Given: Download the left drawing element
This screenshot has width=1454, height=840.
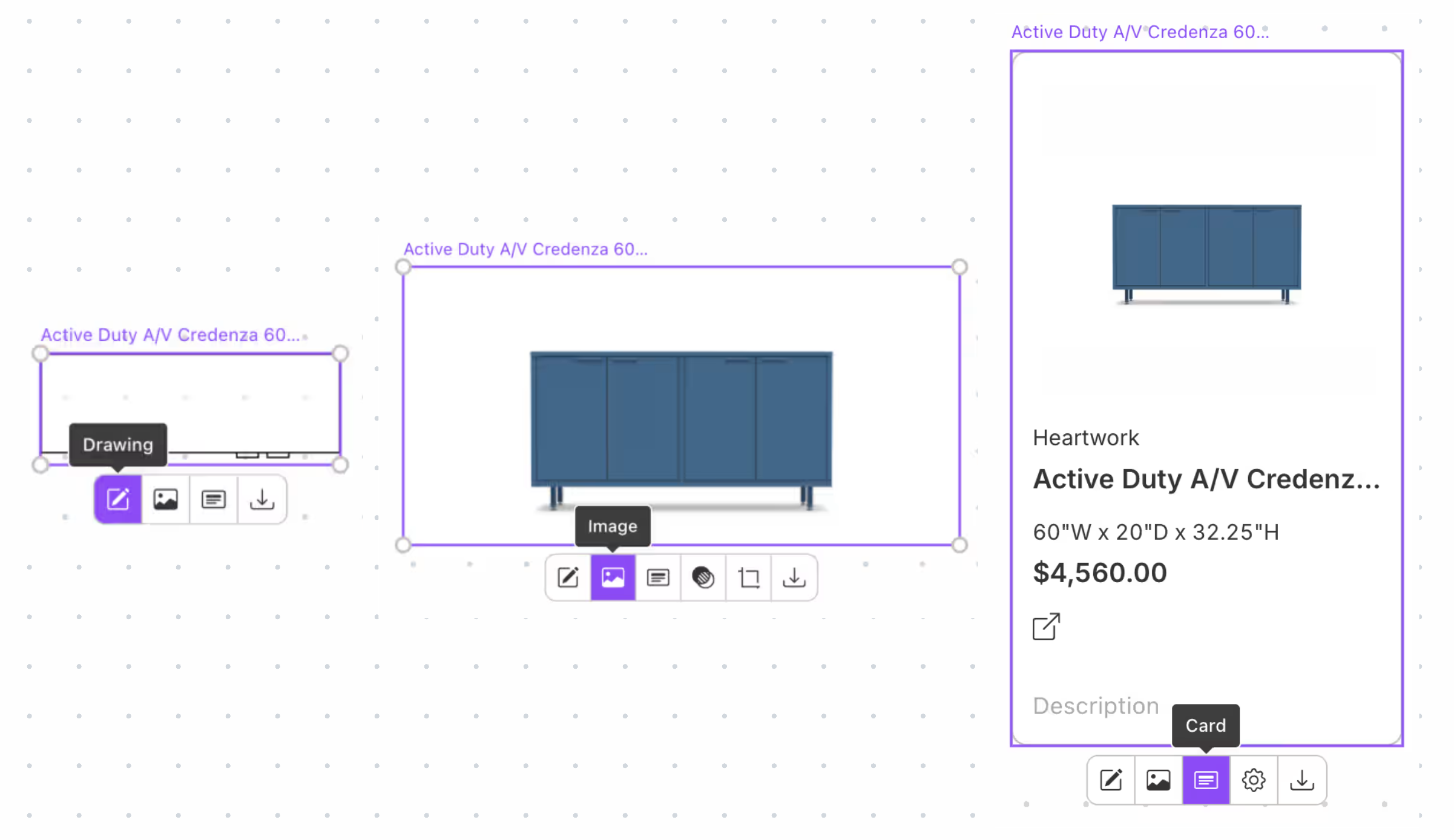Looking at the screenshot, I should click(x=262, y=499).
